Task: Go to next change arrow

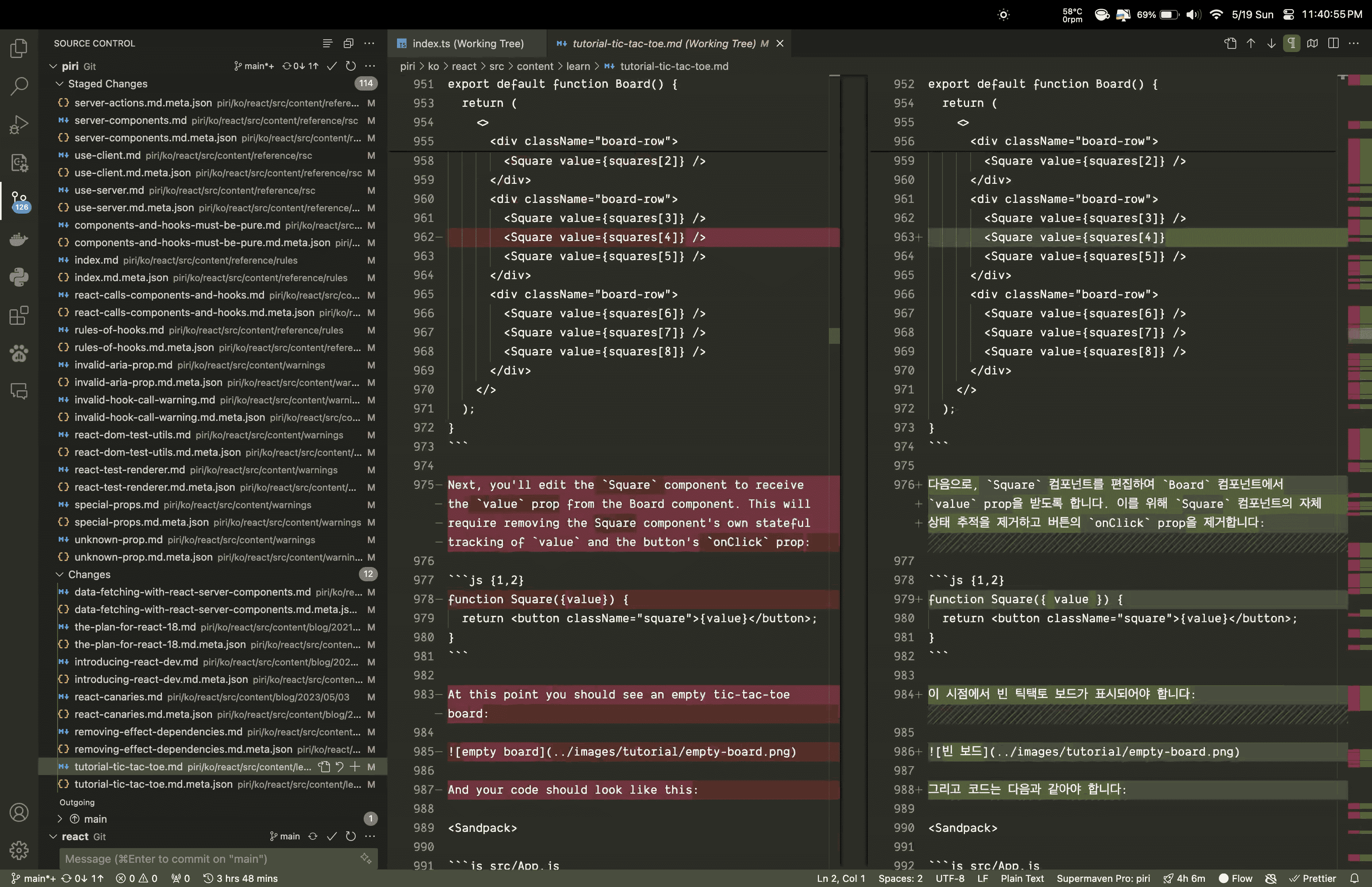Action: click(1271, 44)
